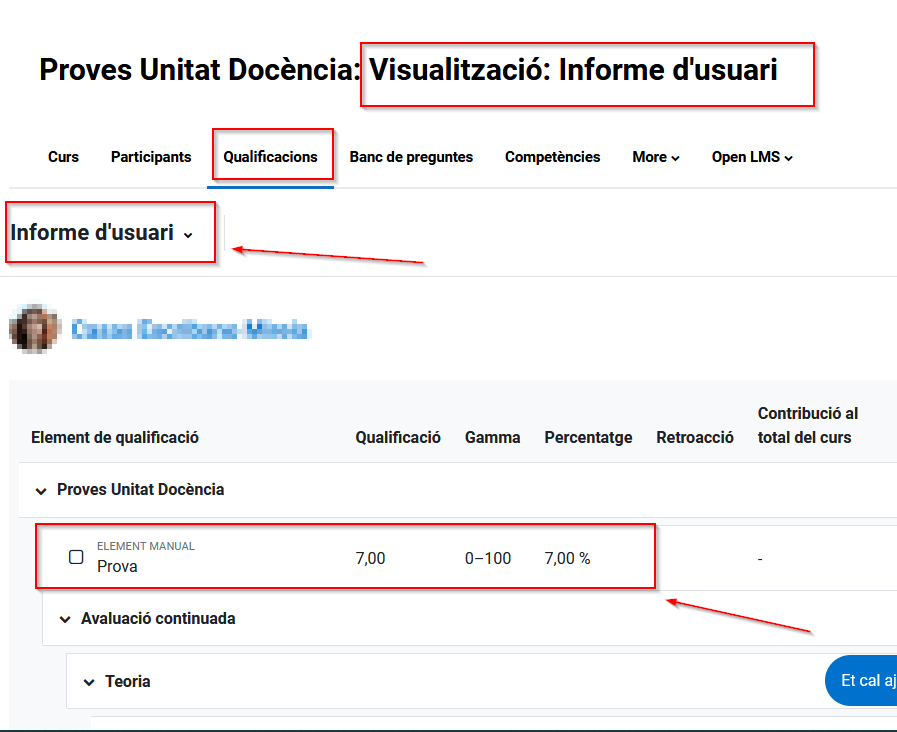
Task: Open the Open LMS dropdown menu
Action: tap(752, 157)
